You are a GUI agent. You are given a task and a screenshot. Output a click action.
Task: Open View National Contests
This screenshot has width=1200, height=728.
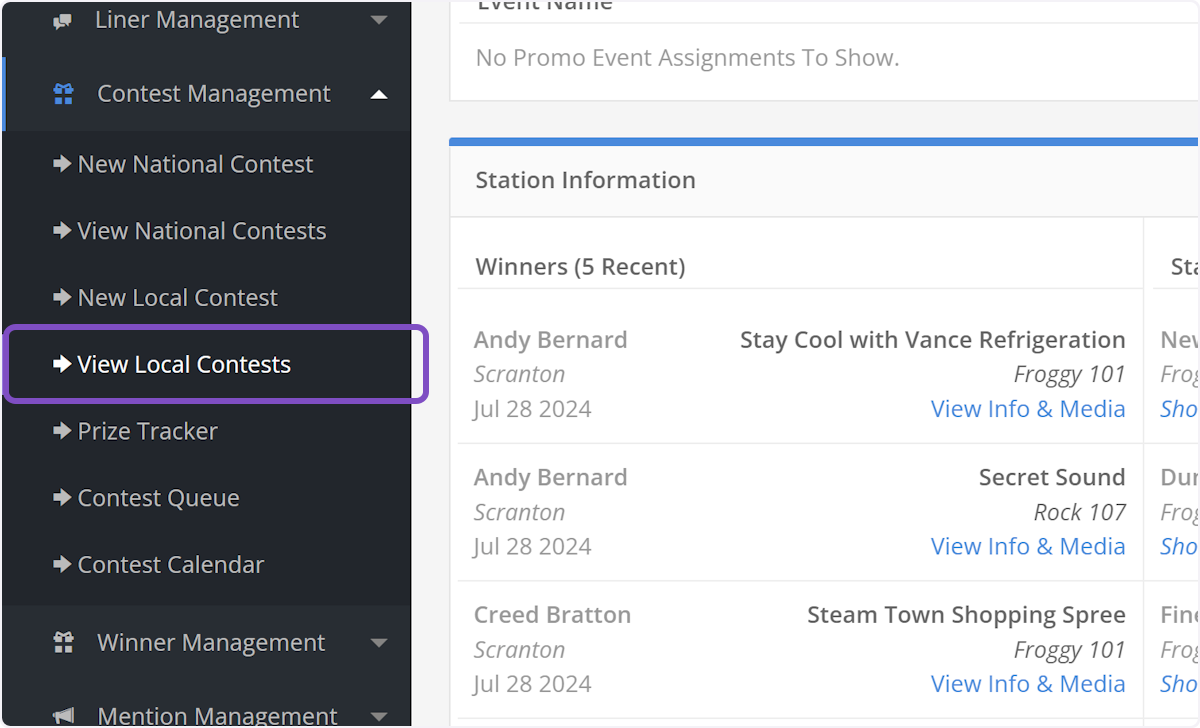pyautogui.click(x=201, y=230)
